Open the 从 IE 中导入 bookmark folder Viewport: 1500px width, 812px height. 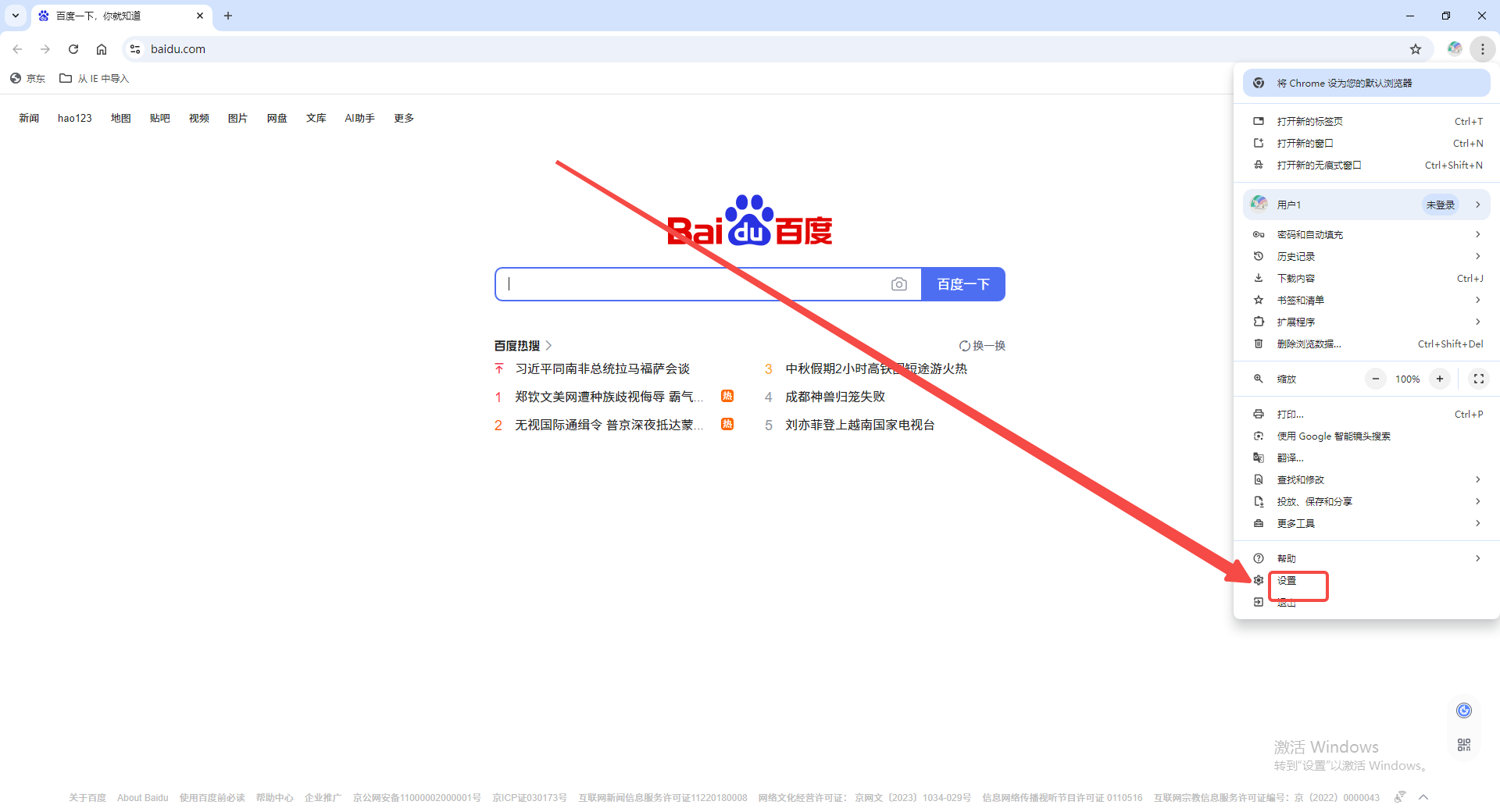95,78
